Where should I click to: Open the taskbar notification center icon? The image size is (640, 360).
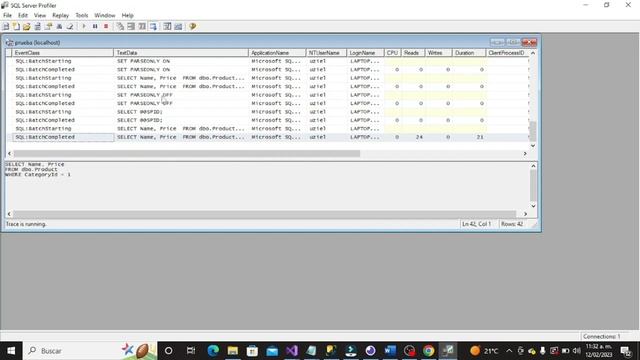[x=626, y=351]
